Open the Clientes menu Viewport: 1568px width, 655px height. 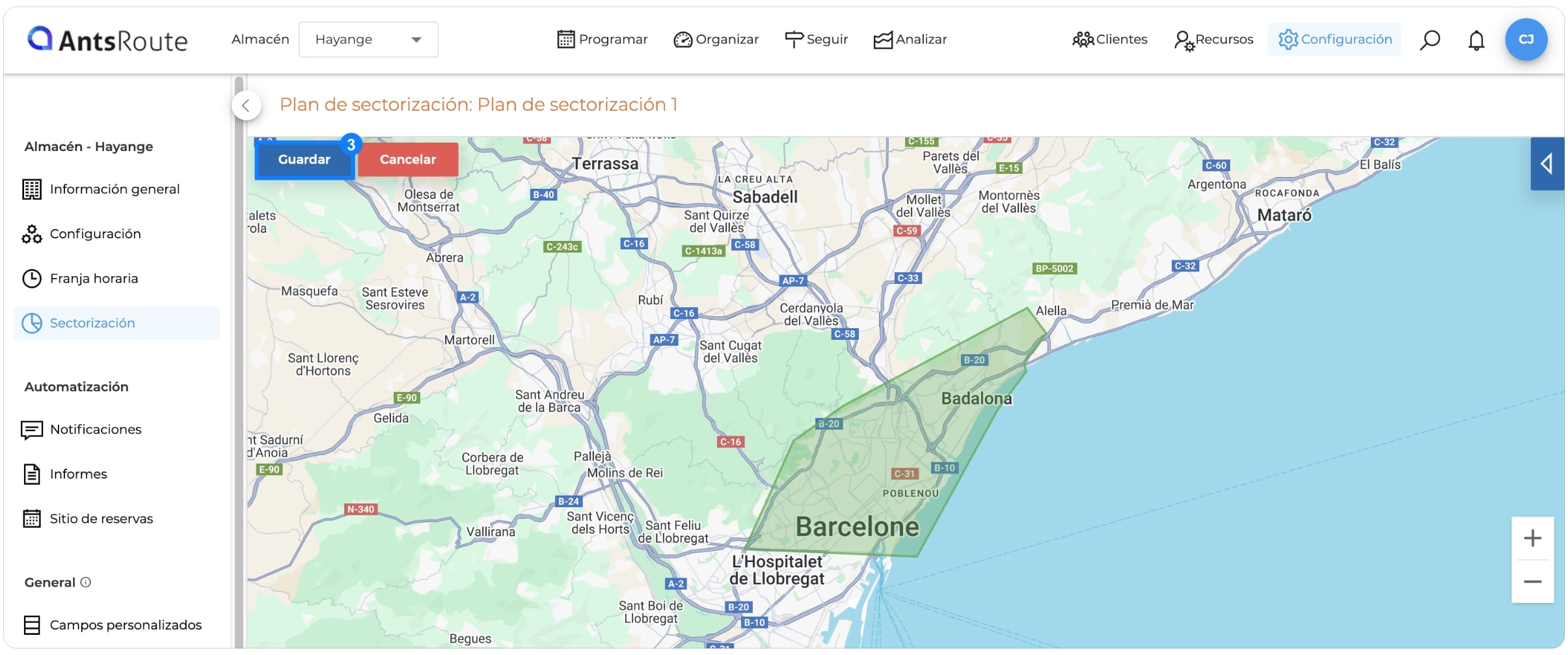1110,40
